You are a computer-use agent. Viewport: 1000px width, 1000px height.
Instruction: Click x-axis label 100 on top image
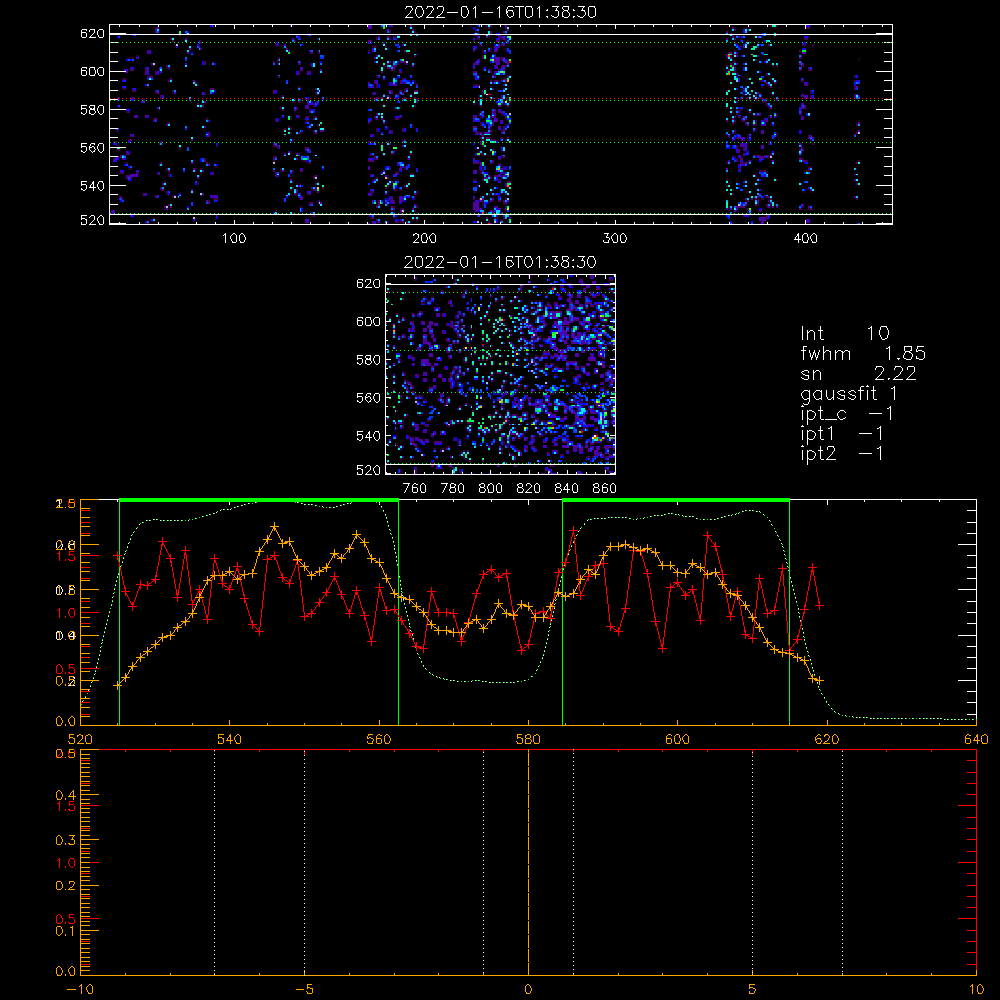pyautogui.click(x=233, y=239)
